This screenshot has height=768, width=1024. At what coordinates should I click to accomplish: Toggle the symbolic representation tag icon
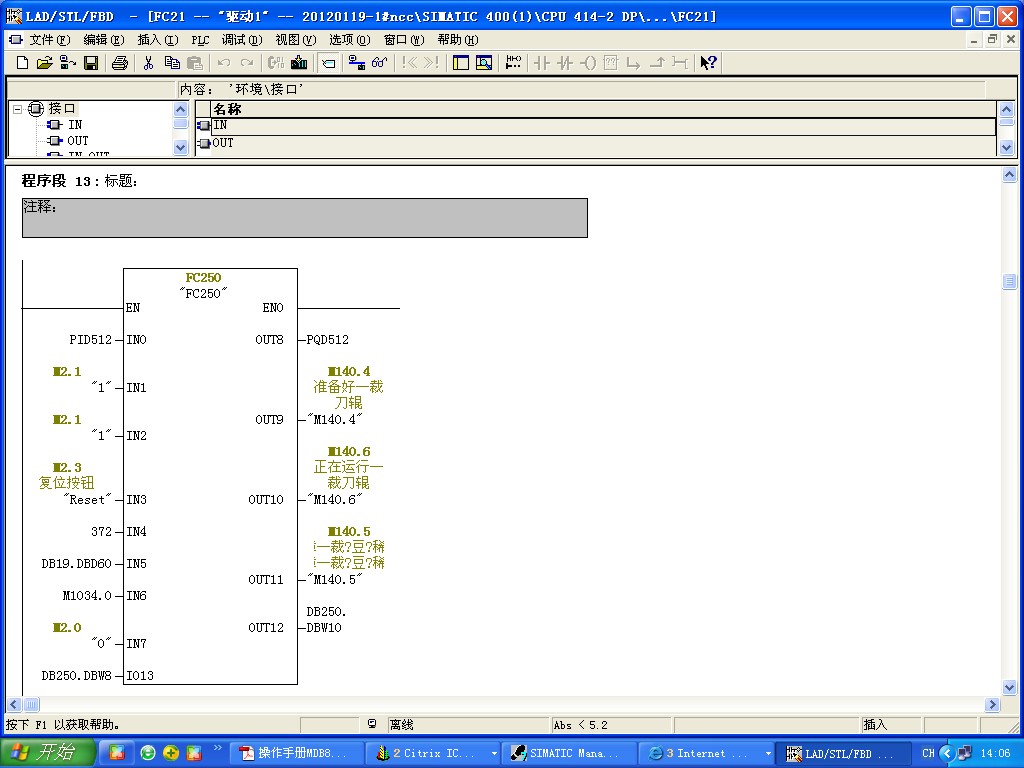[329, 63]
